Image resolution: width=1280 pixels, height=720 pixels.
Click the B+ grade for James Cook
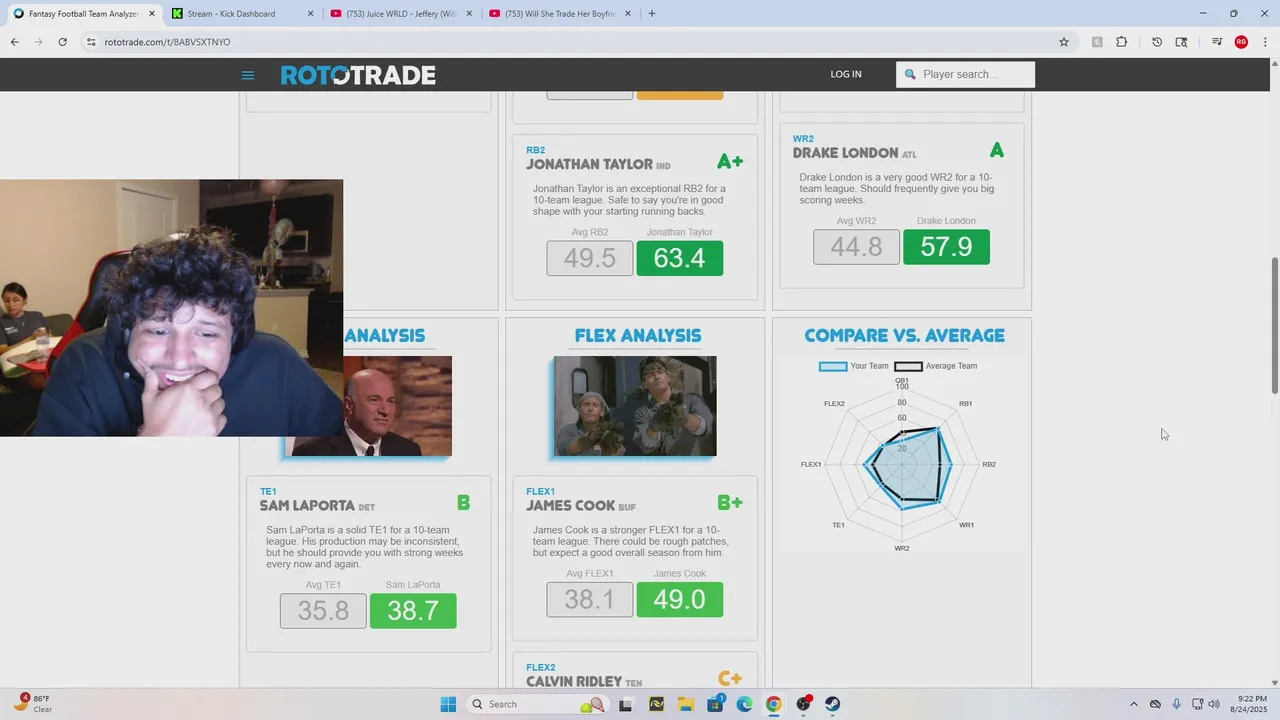pyautogui.click(x=730, y=503)
